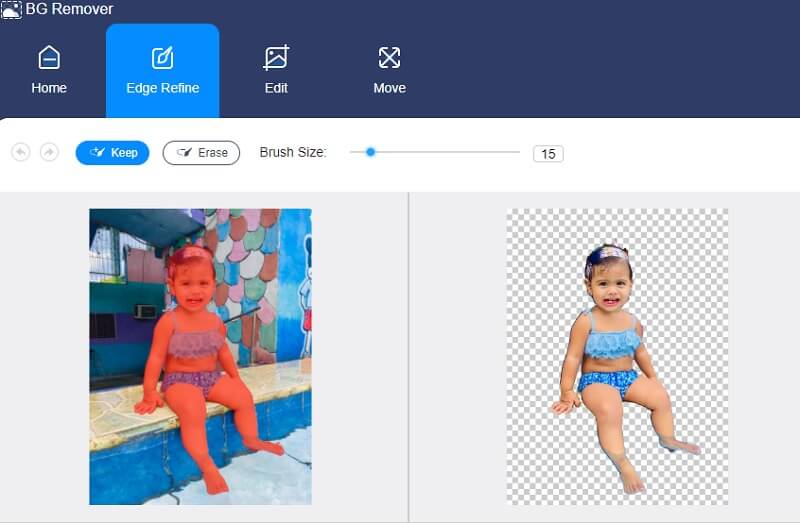
Task: Activate the Erase brush
Action: pyautogui.click(x=201, y=153)
